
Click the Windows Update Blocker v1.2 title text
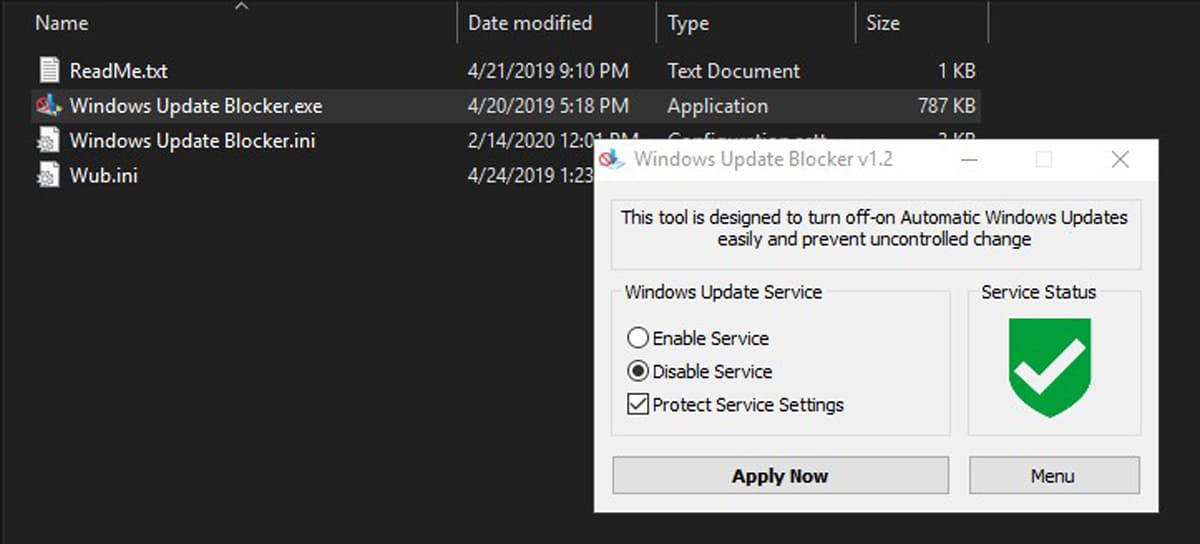click(763, 159)
